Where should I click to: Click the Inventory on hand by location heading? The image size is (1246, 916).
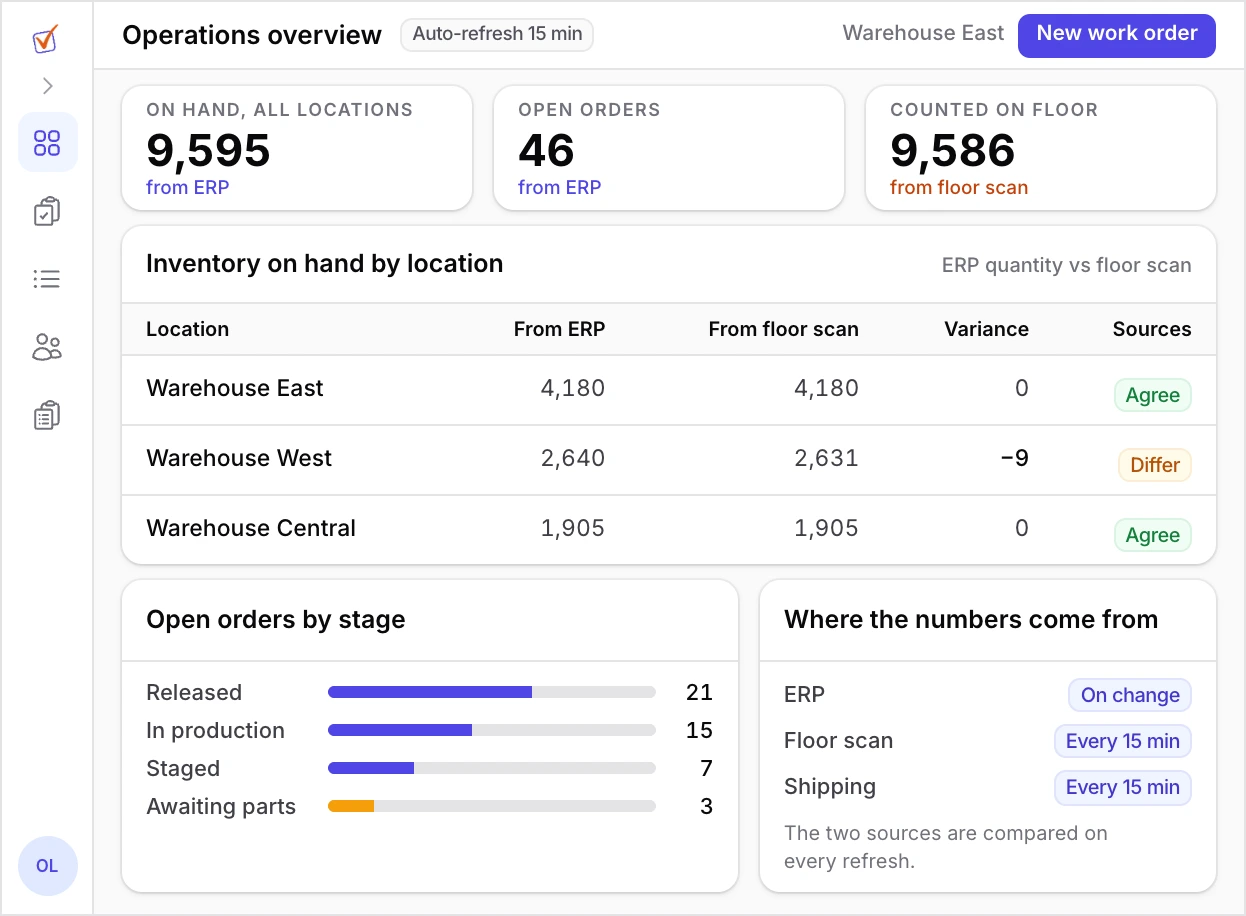click(325, 263)
